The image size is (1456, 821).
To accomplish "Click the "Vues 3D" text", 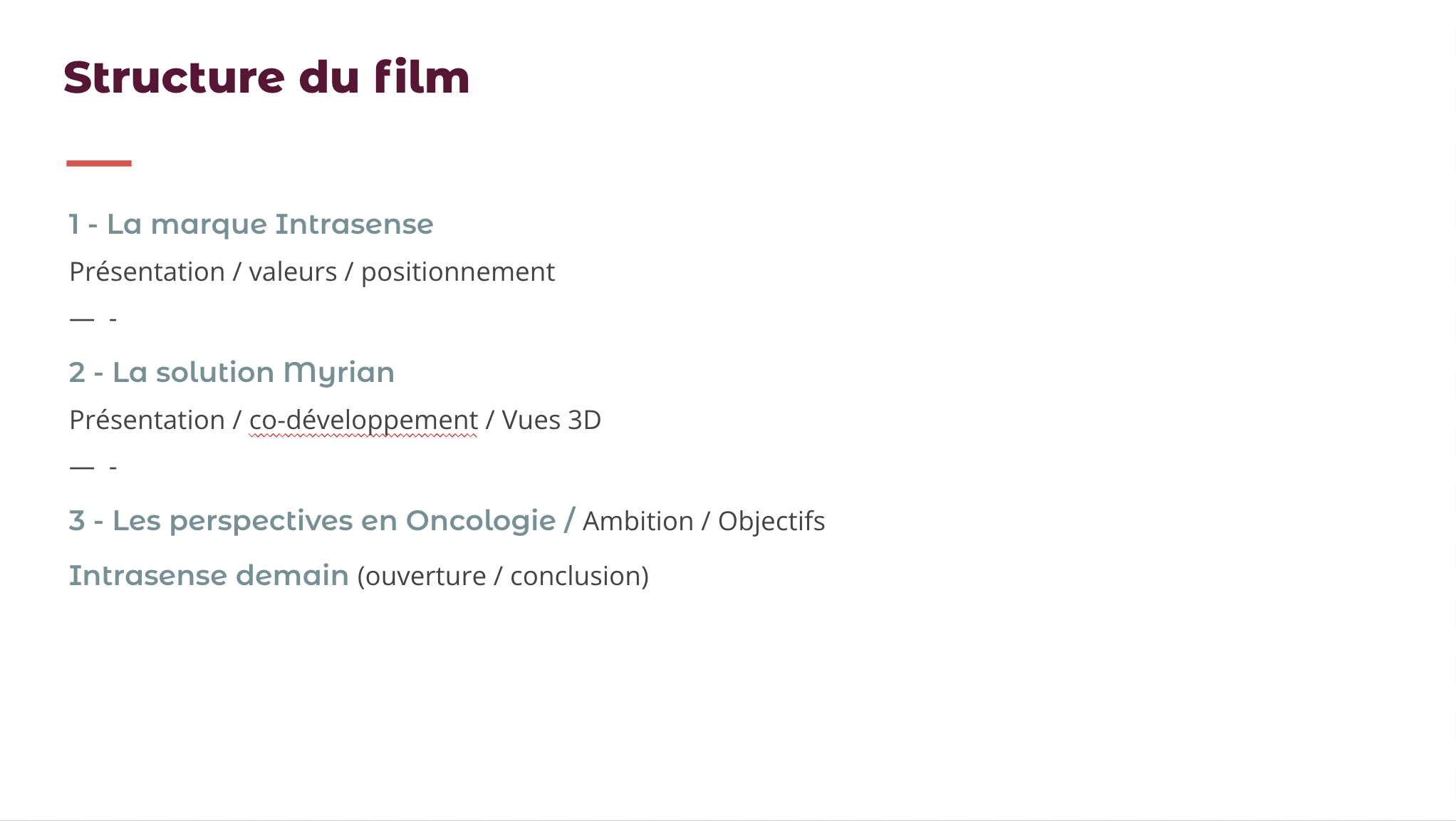I will coord(551,420).
